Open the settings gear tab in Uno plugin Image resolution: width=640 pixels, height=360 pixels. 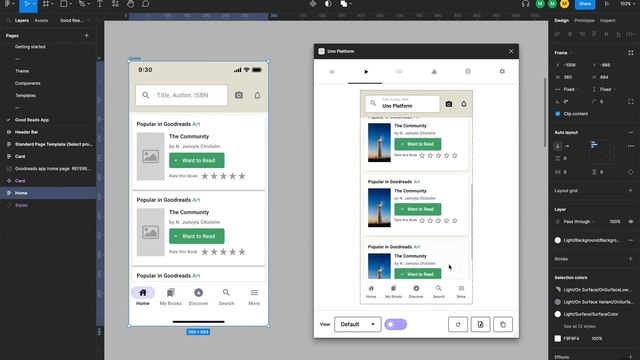(x=502, y=71)
